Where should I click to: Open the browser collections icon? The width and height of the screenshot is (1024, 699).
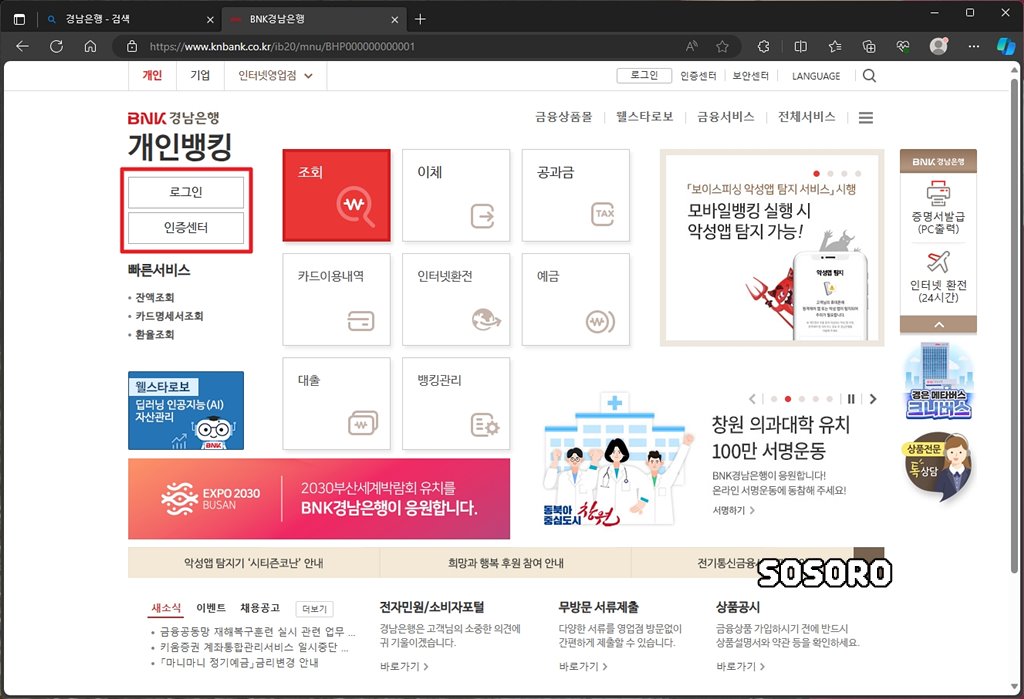869,46
